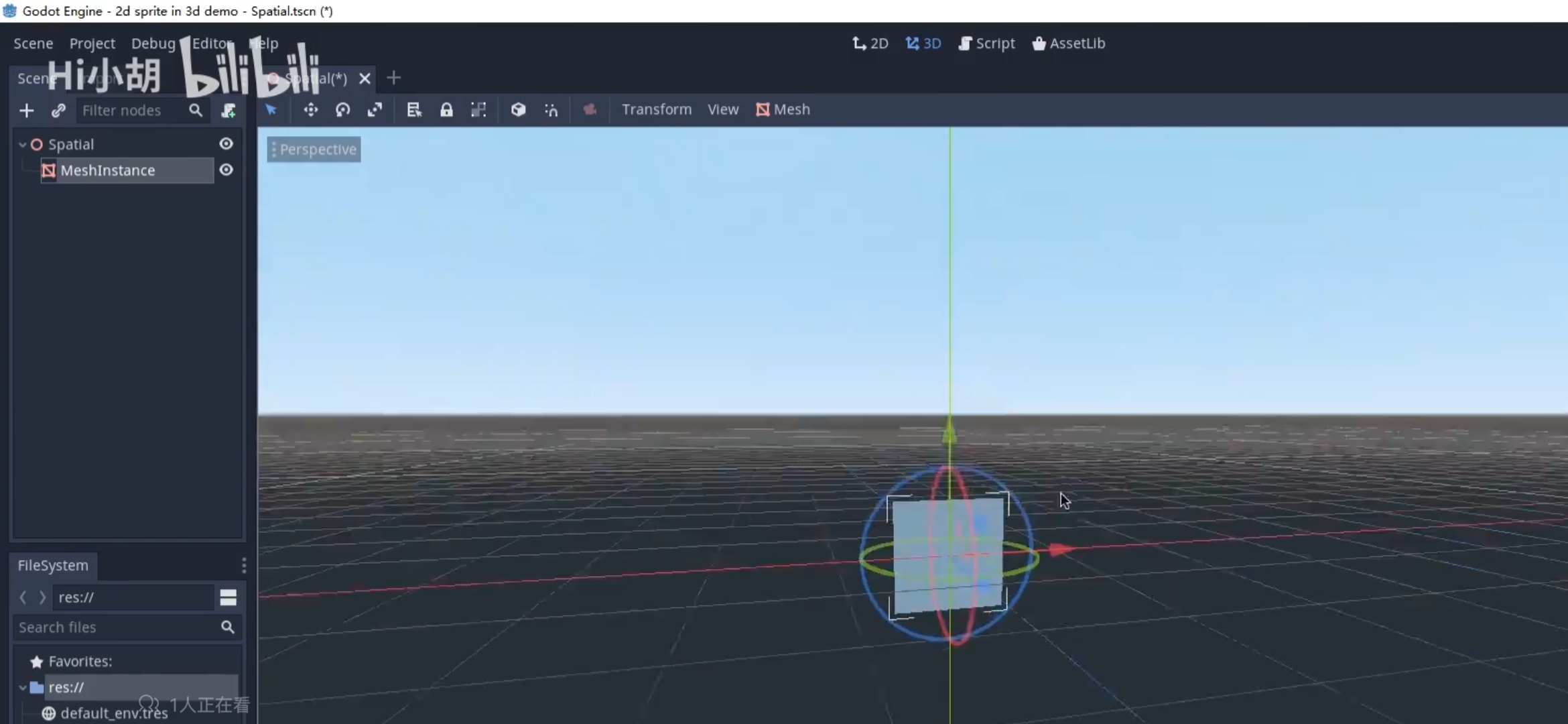Open the Scene menu
The width and height of the screenshot is (1568, 724).
pos(33,43)
